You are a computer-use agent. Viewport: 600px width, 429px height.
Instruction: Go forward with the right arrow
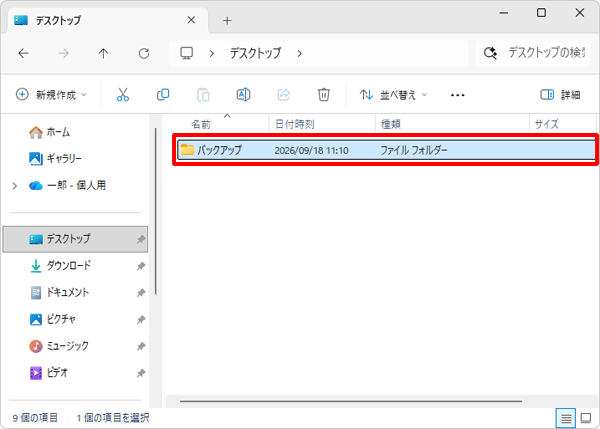coord(63,53)
